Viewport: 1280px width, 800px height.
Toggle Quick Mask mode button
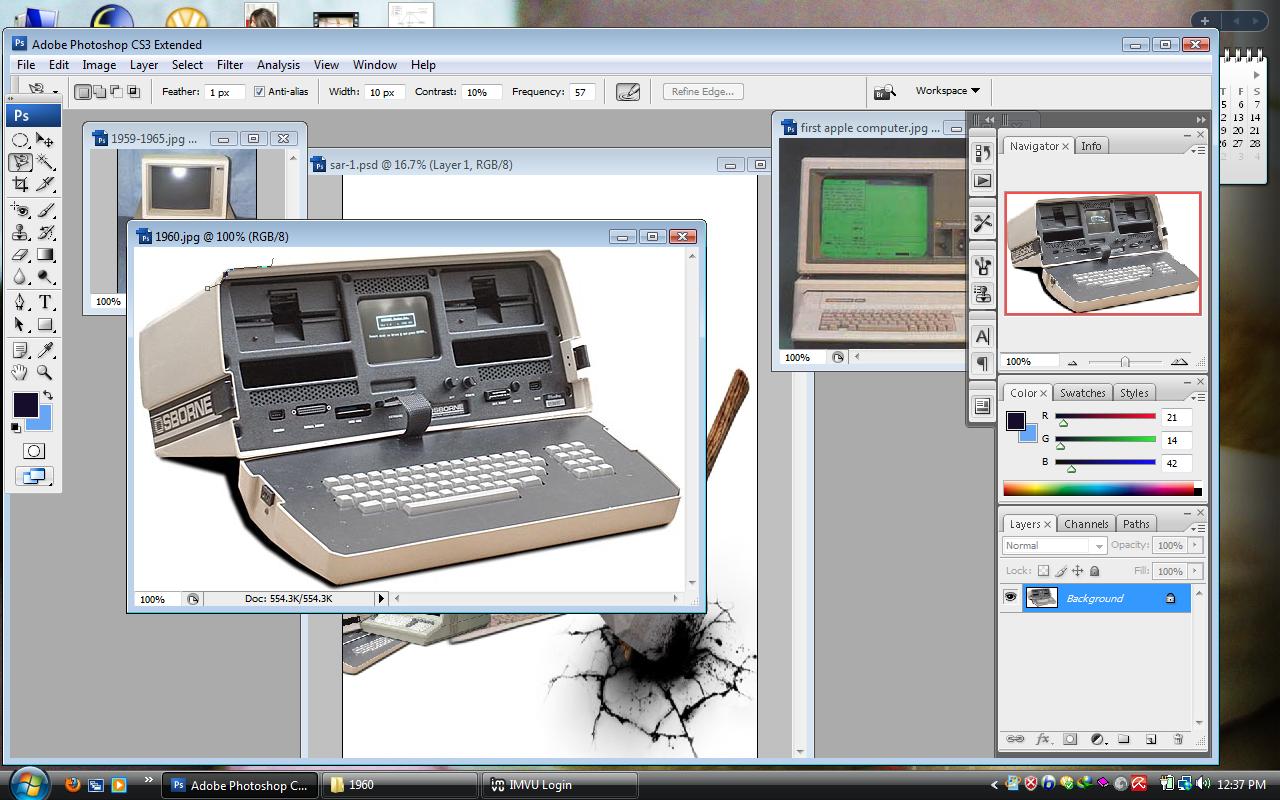click(34, 451)
